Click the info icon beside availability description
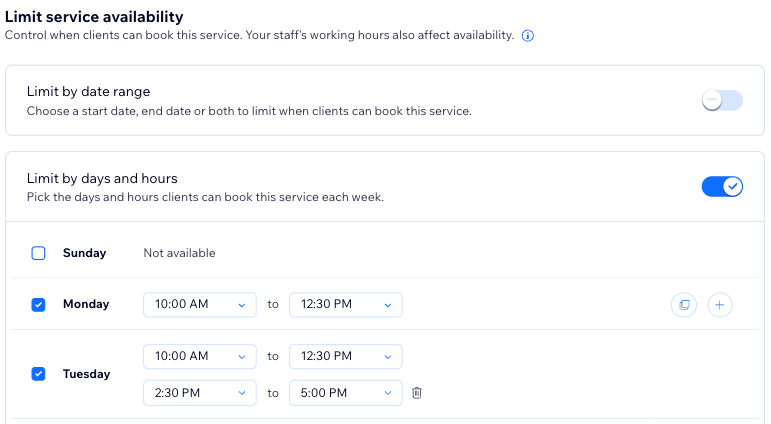771x424 pixels. click(528, 35)
